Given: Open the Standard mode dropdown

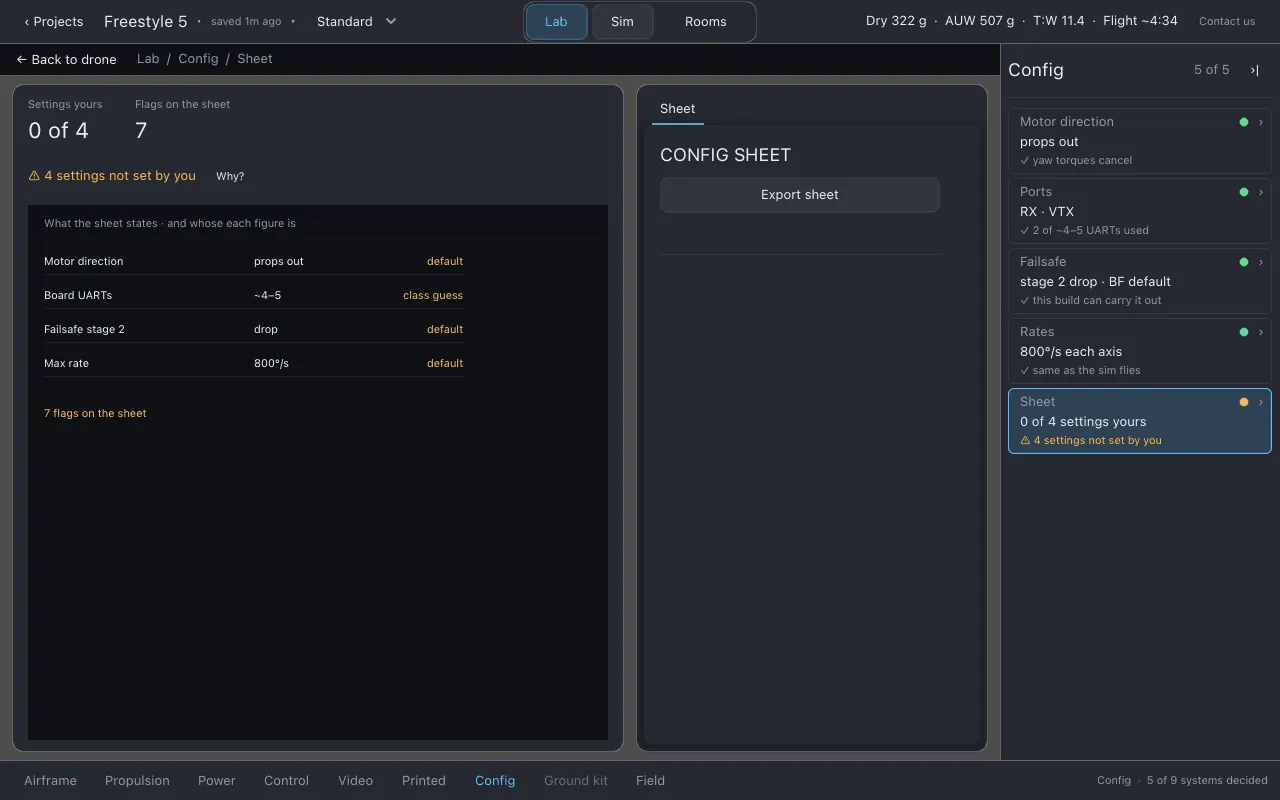Looking at the screenshot, I should point(356,21).
